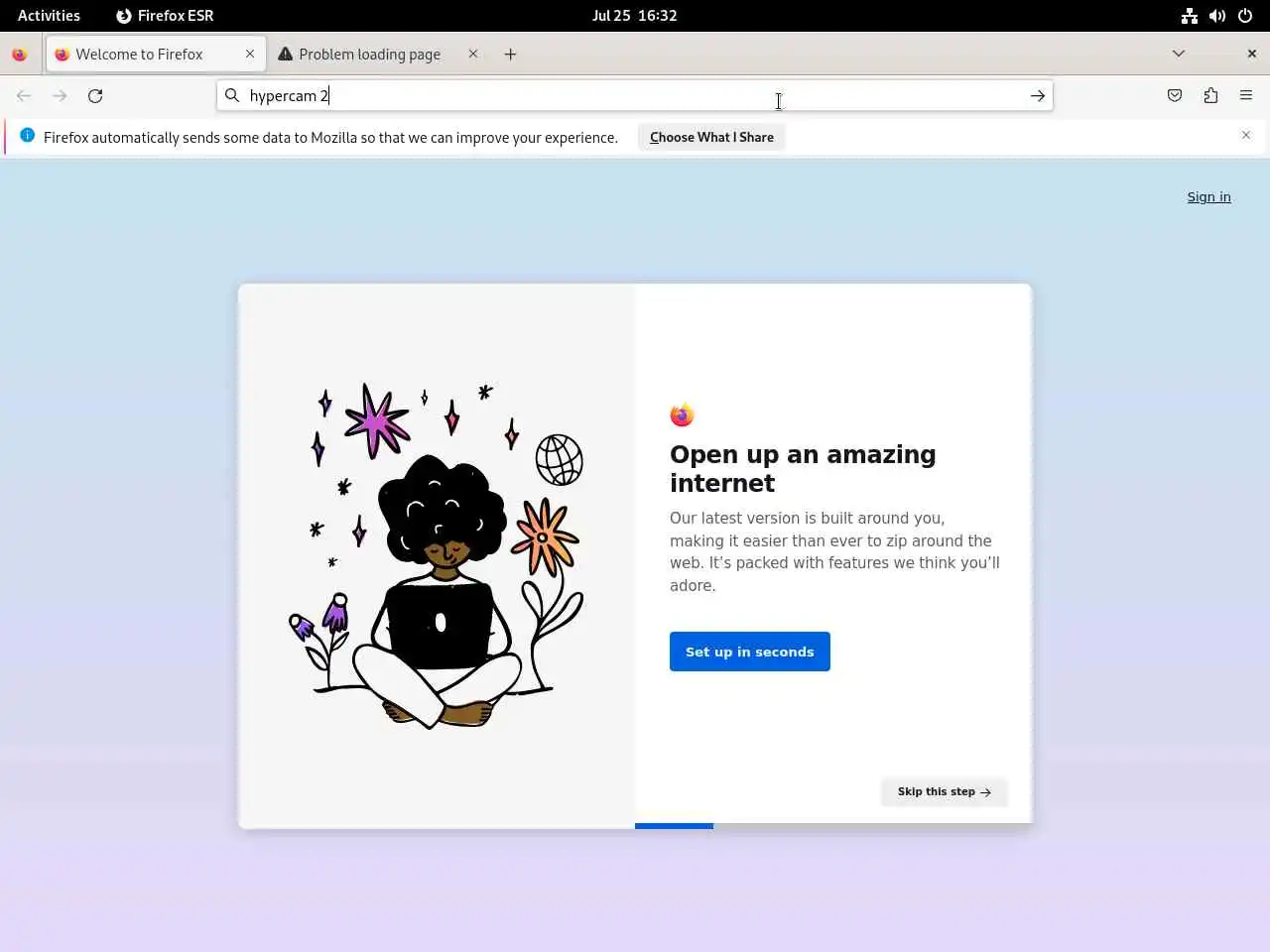Switch to Problem loading page tab
Screen dimensions: 1270x952
379,55
